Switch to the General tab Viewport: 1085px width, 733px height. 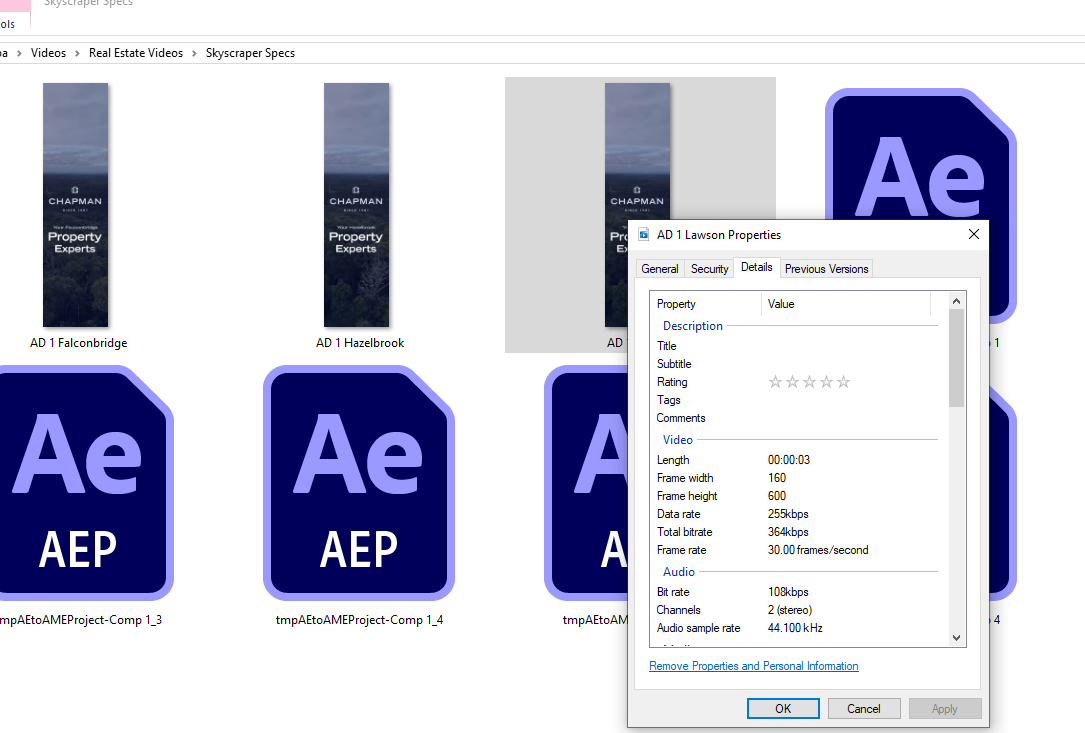660,269
